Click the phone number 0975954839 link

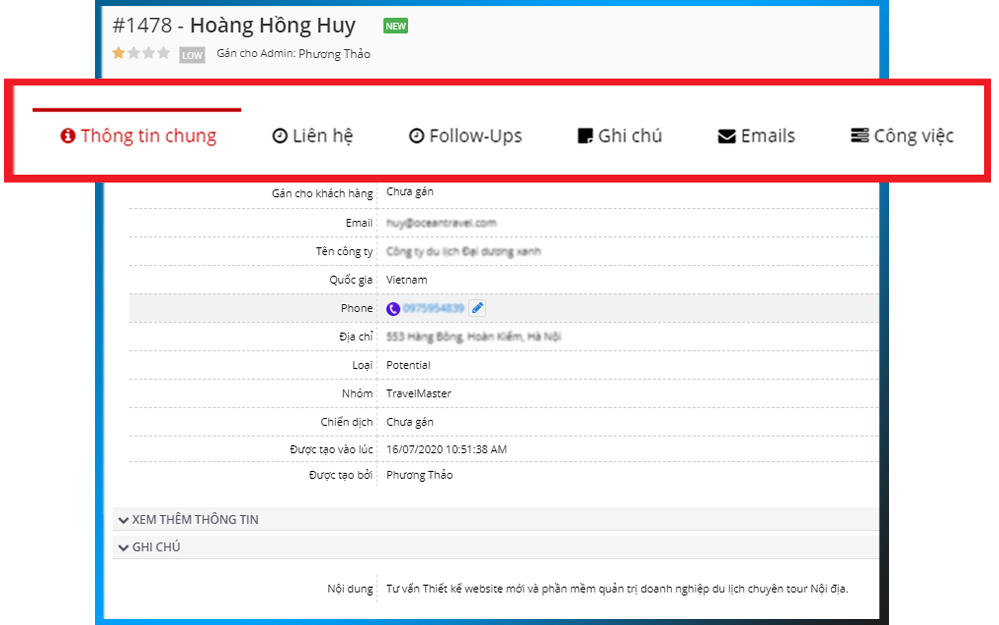coord(434,309)
